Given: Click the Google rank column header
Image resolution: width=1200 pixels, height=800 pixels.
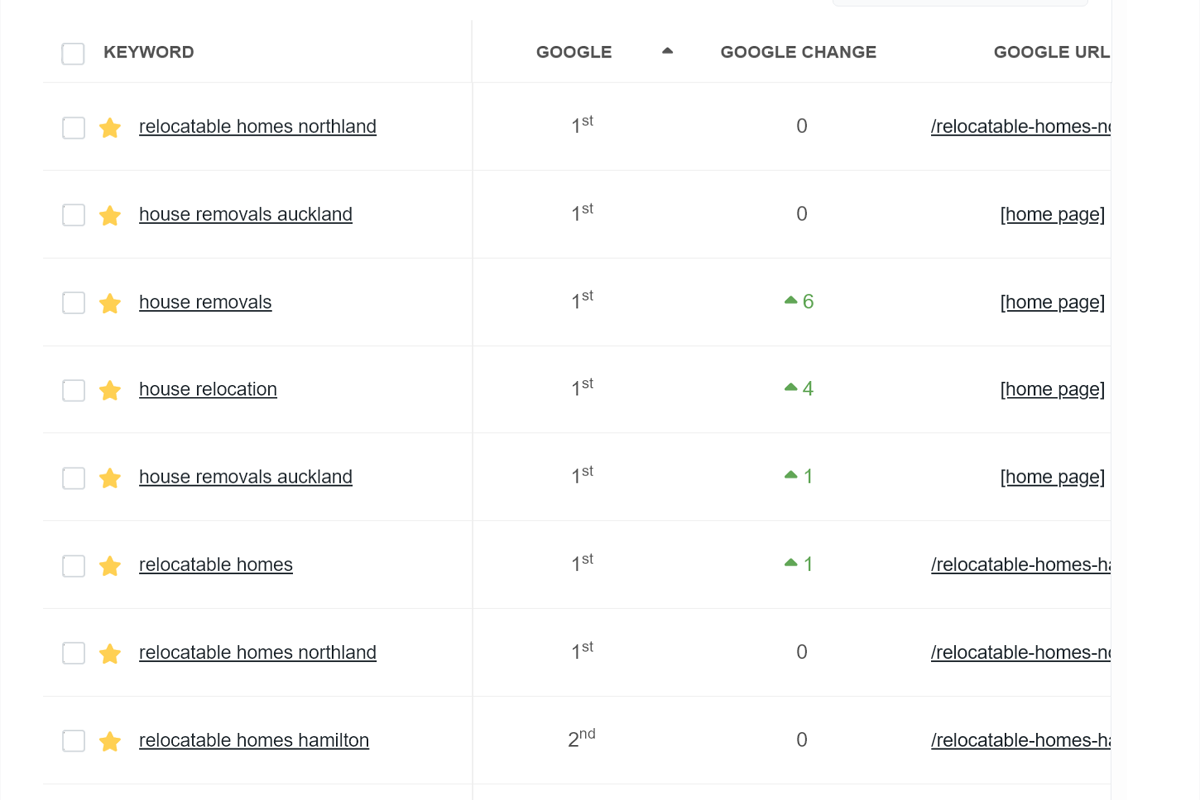Looking at the screenshot, I should click(x=573, y=52).
